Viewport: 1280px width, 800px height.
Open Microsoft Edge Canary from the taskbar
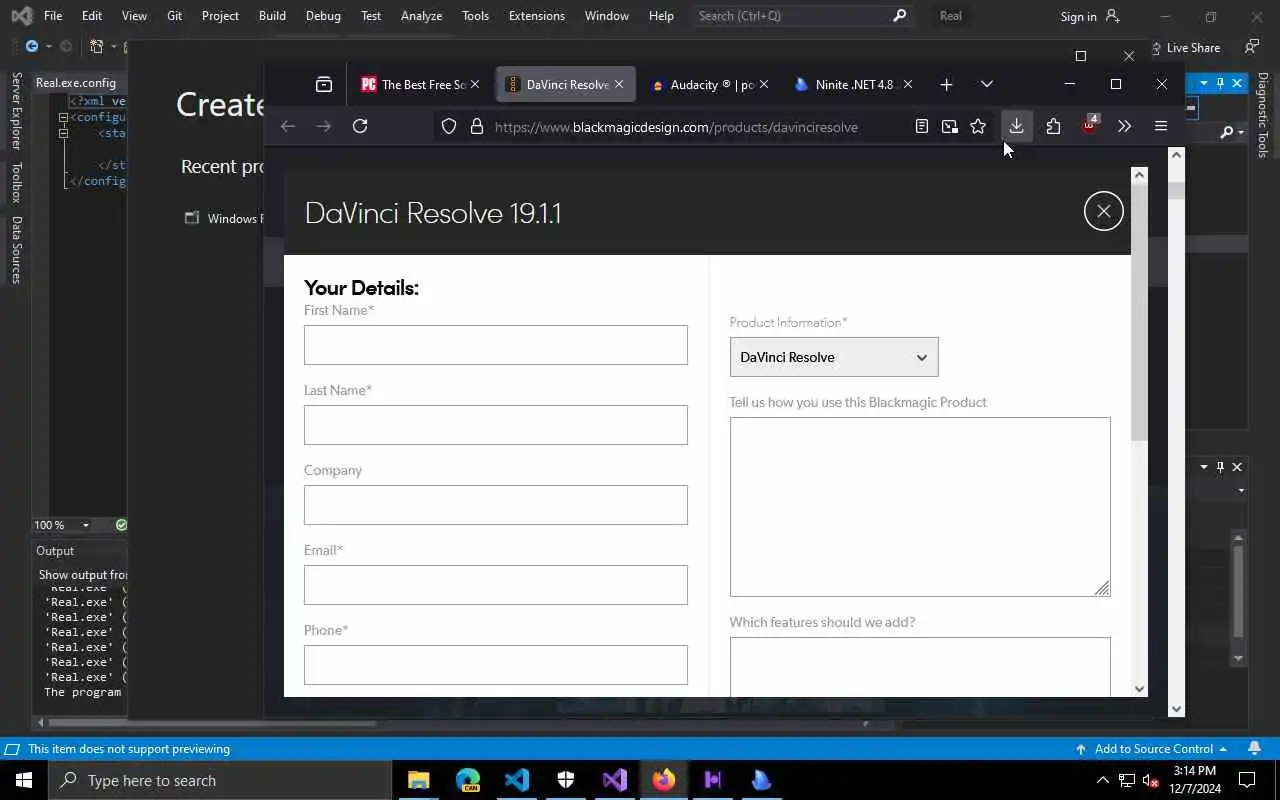pyautogui.click(x=468, y=780)
